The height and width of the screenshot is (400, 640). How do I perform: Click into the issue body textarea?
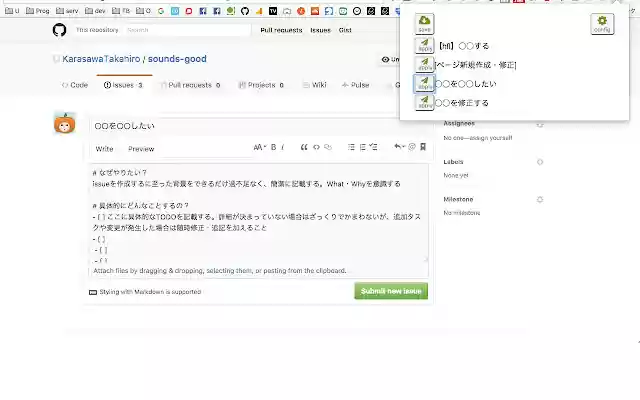point(259,214)
